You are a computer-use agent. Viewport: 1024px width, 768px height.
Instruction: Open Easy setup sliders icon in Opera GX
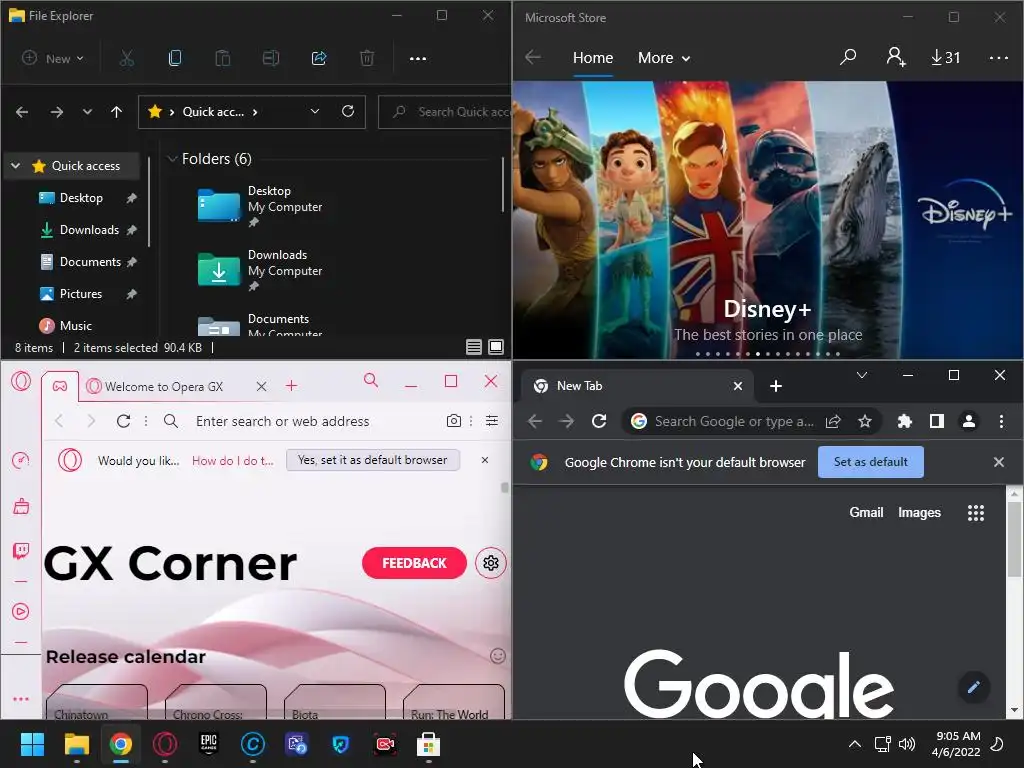coord(492,421)
